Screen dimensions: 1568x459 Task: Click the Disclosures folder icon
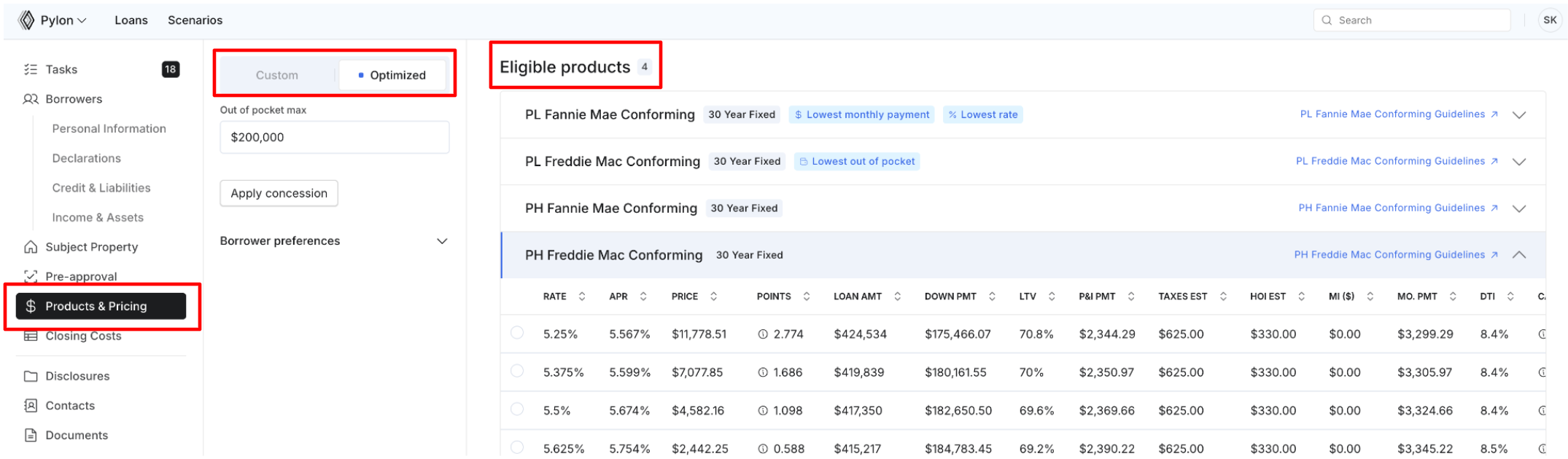click(31, 376)
